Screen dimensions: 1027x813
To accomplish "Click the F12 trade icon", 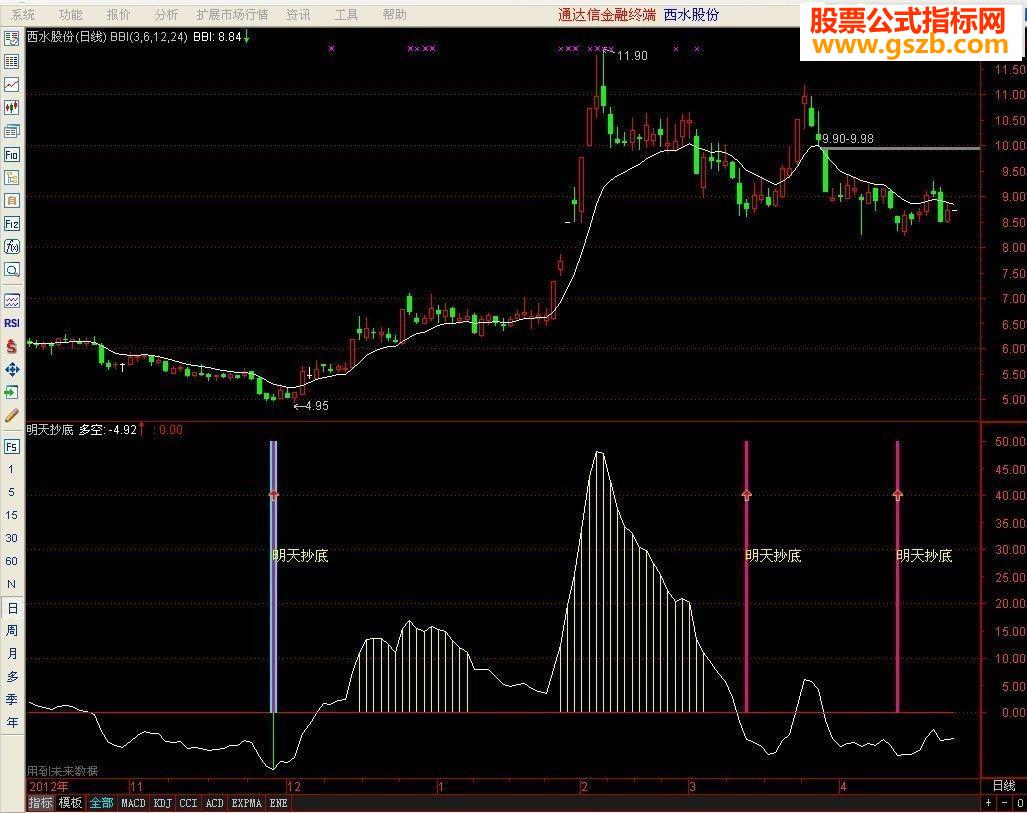I will (12, 224).
